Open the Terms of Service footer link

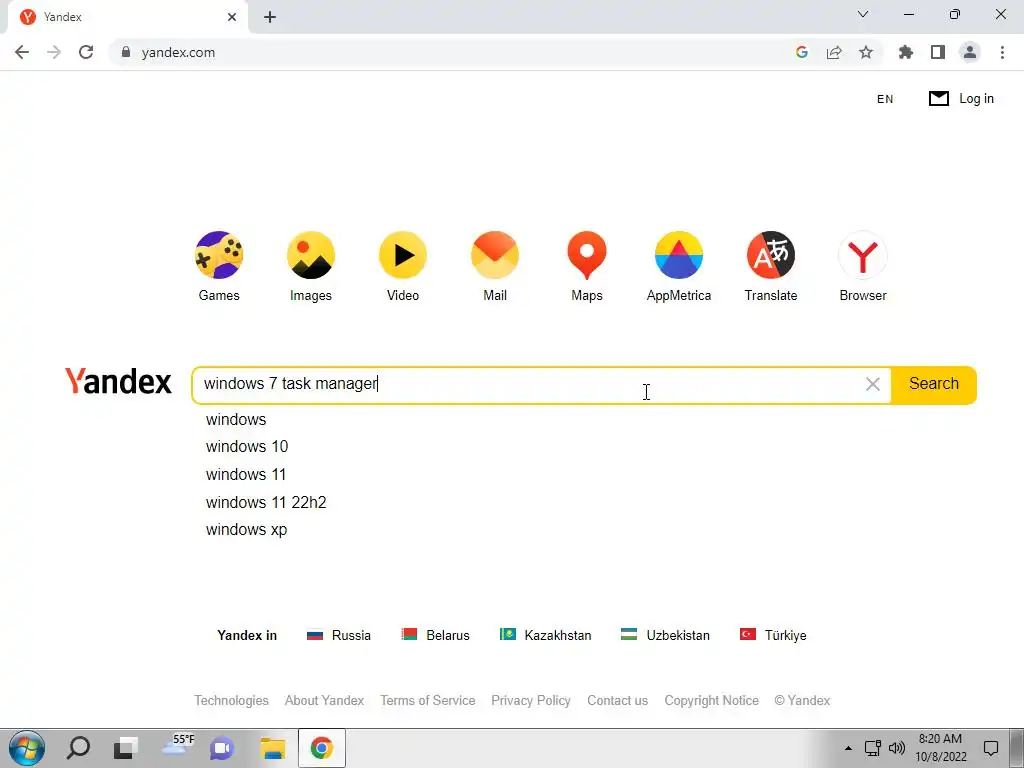coord(428,701)
